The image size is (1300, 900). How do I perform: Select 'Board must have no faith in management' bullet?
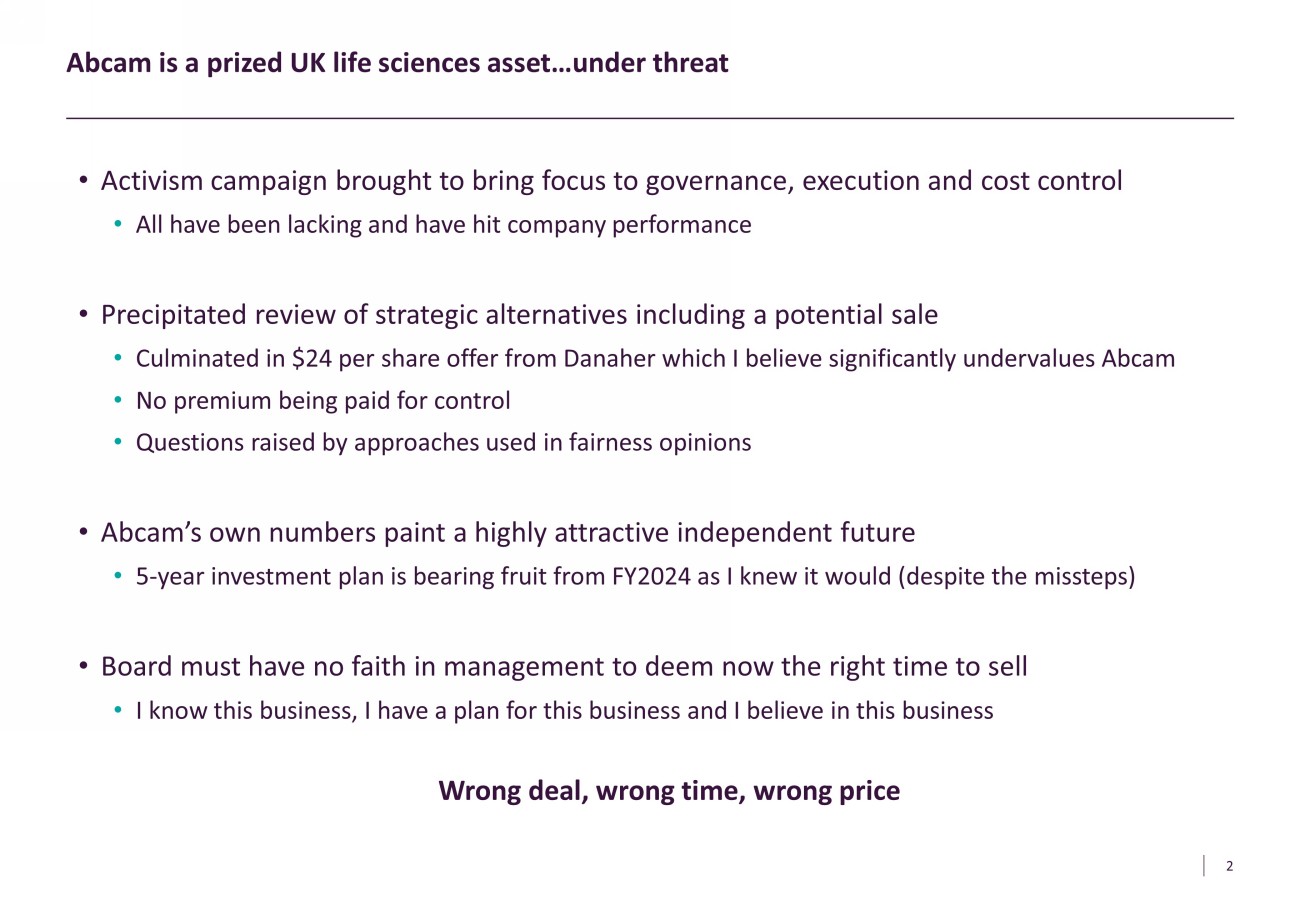564,667
